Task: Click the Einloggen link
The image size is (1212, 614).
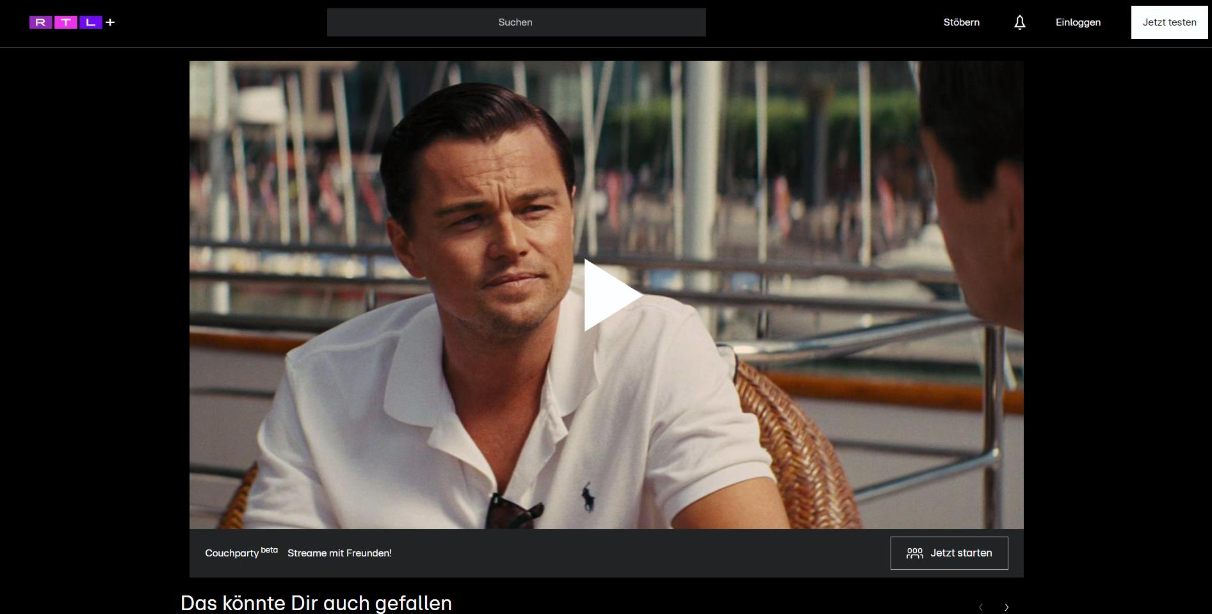Action: click(x=1078, y=22)
